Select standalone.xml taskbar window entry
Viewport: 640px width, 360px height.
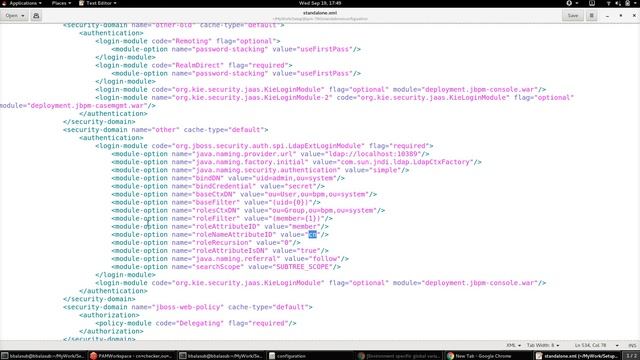tap(577, 356)
